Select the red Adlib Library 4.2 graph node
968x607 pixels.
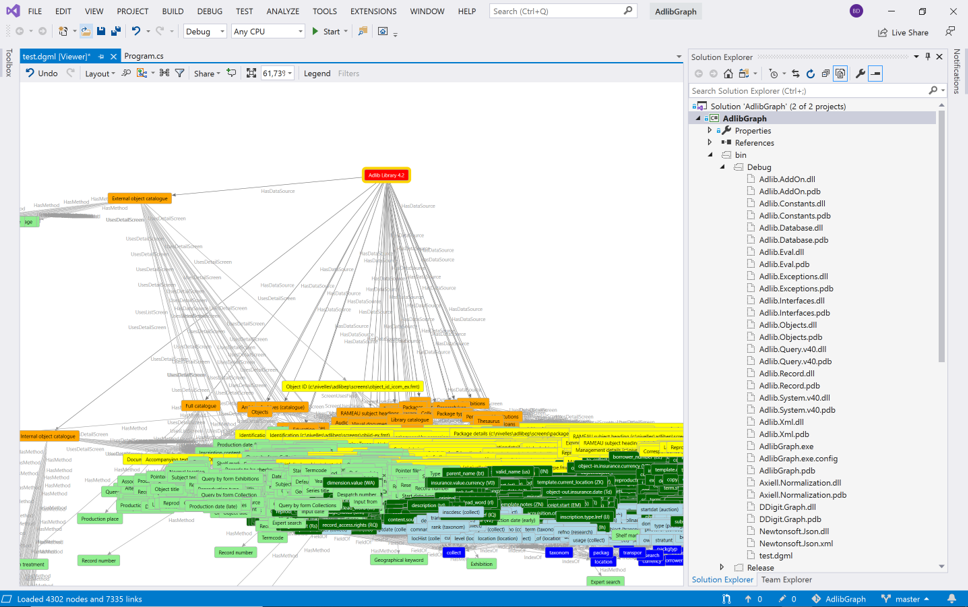[x=386, y=175]
